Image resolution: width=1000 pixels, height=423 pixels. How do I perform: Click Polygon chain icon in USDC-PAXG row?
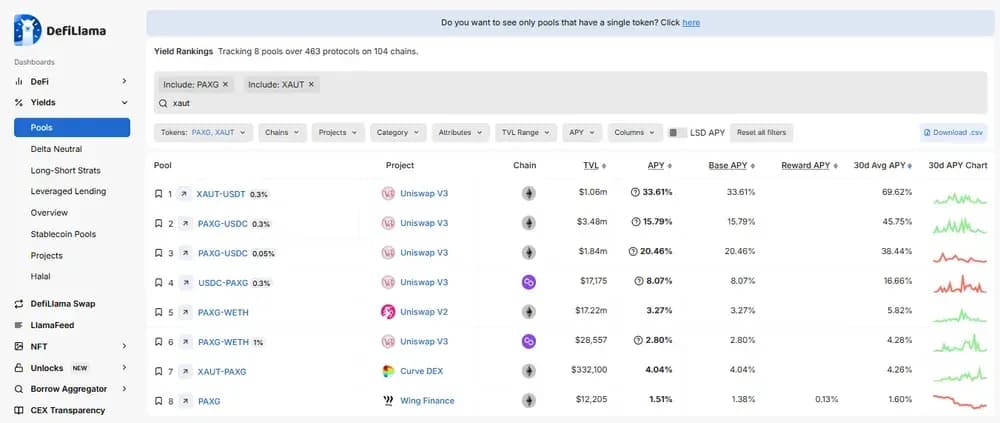click(x=529, y=283)
